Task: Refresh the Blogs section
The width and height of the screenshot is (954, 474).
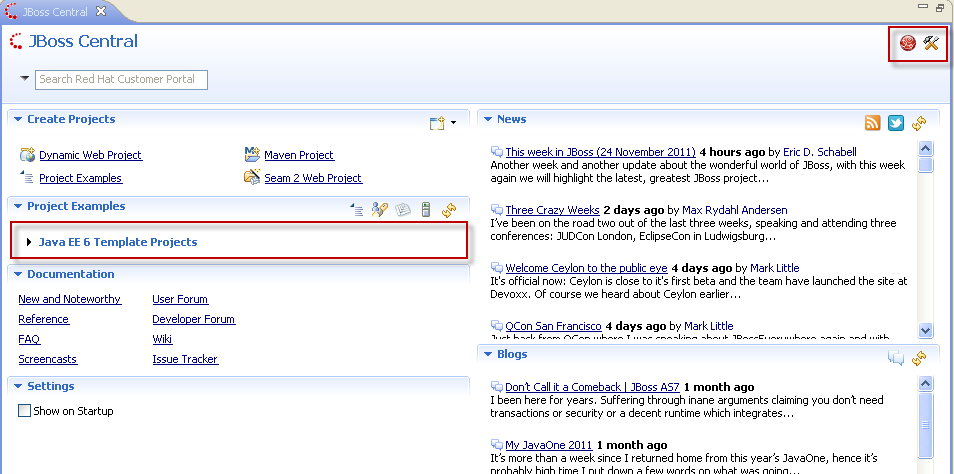Action: click(x=919, y=358)
